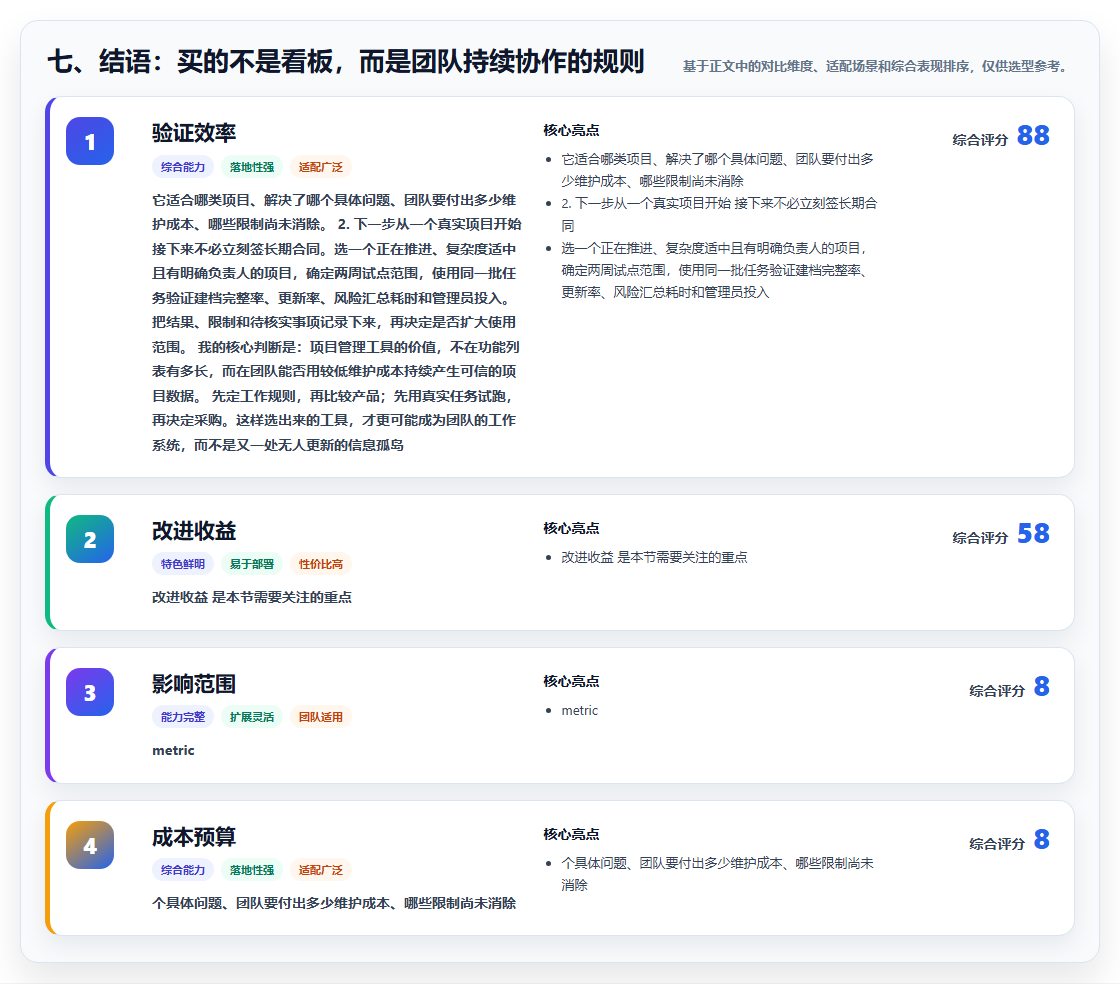Image resolution: width=1120 pixels, height=984 pixels.
Task: Click the 综合能力 tag under 成本预算
Action: coord(183,870)
